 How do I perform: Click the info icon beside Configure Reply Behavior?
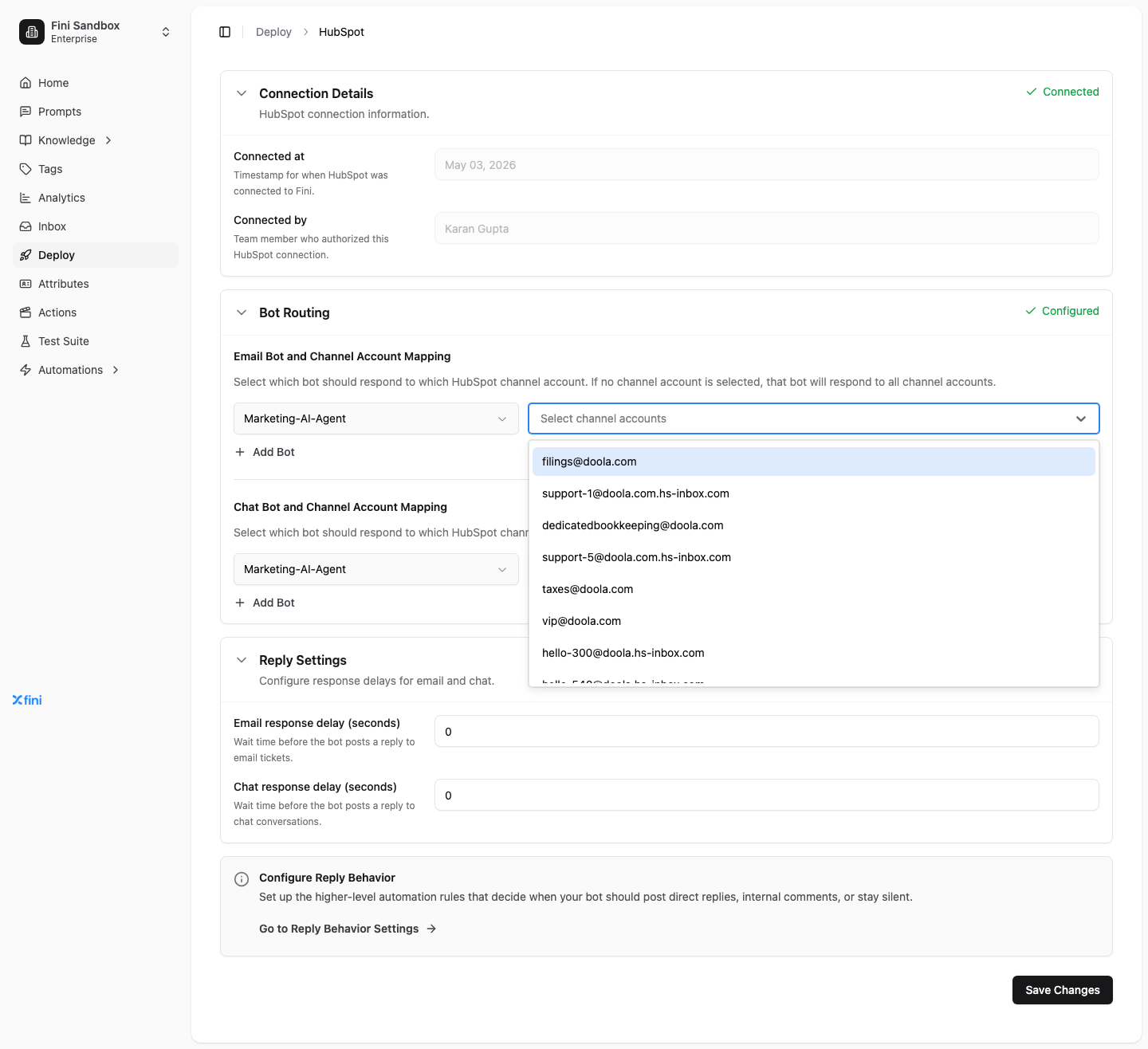pyautogui.click(x=242, y=879)
